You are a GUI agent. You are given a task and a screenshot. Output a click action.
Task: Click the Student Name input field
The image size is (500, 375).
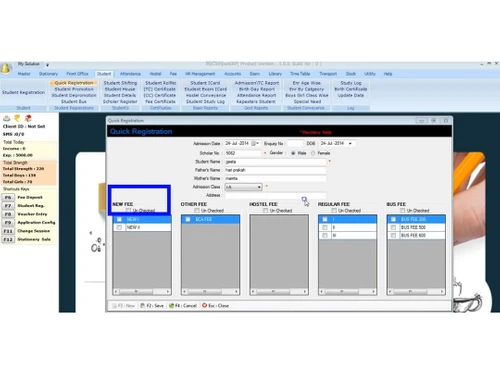pyautogui.click(x=275, y=162)
